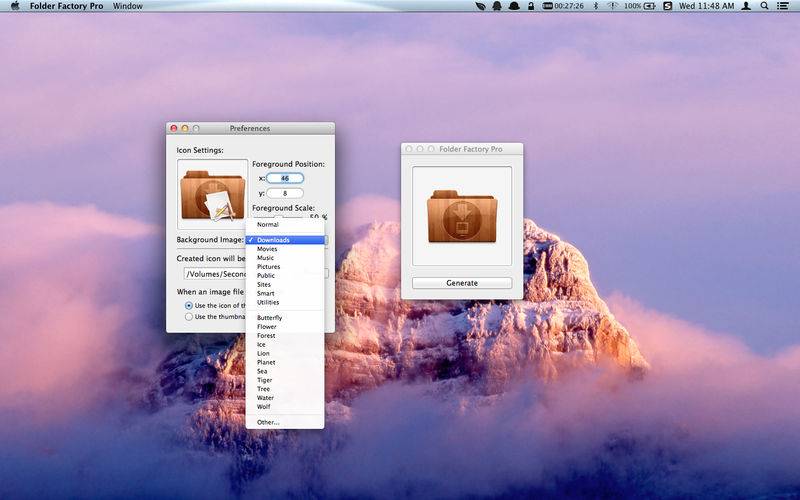
Task: Open the Bluetooth menu bar icon
Action: (595, 6)
